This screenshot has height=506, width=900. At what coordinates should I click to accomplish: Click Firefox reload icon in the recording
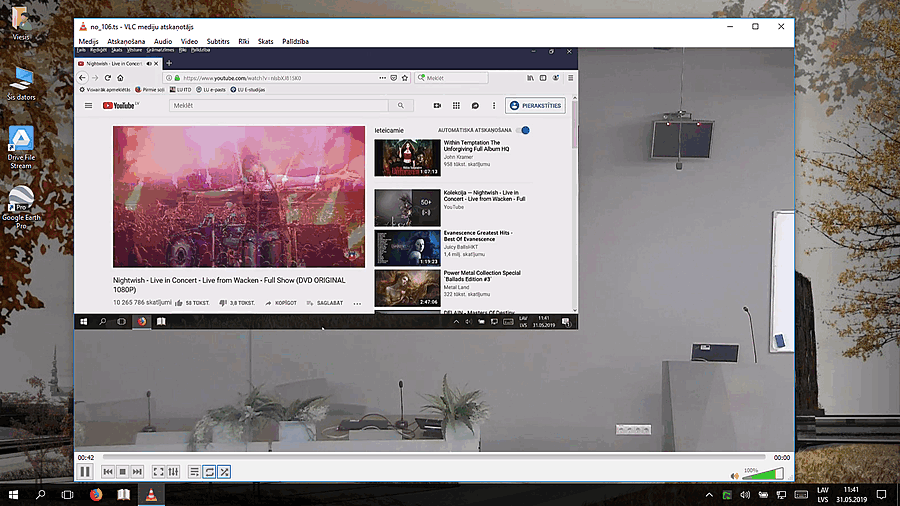(x=107, y=78)
